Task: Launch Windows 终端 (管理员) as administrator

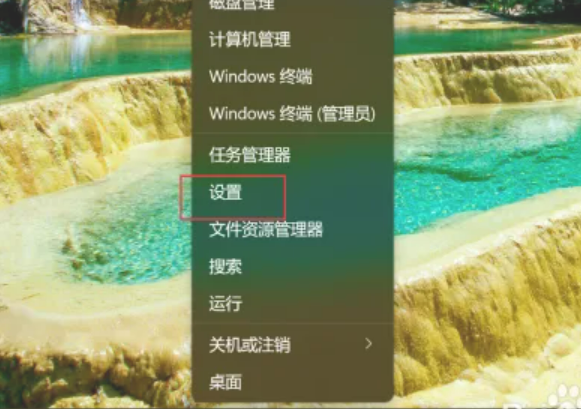Action: coord(292,113)
